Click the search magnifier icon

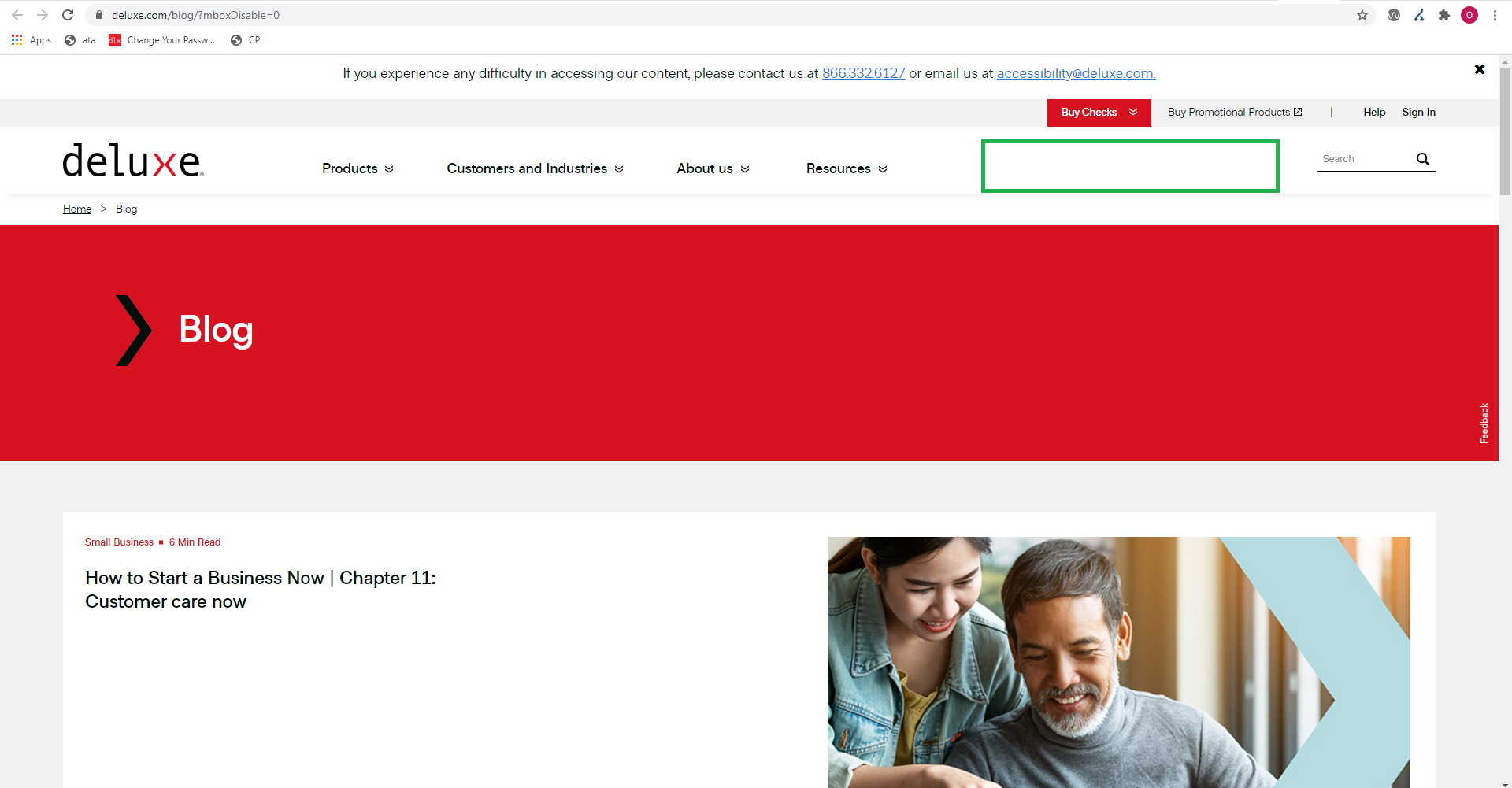click(x=1422, y=159)
